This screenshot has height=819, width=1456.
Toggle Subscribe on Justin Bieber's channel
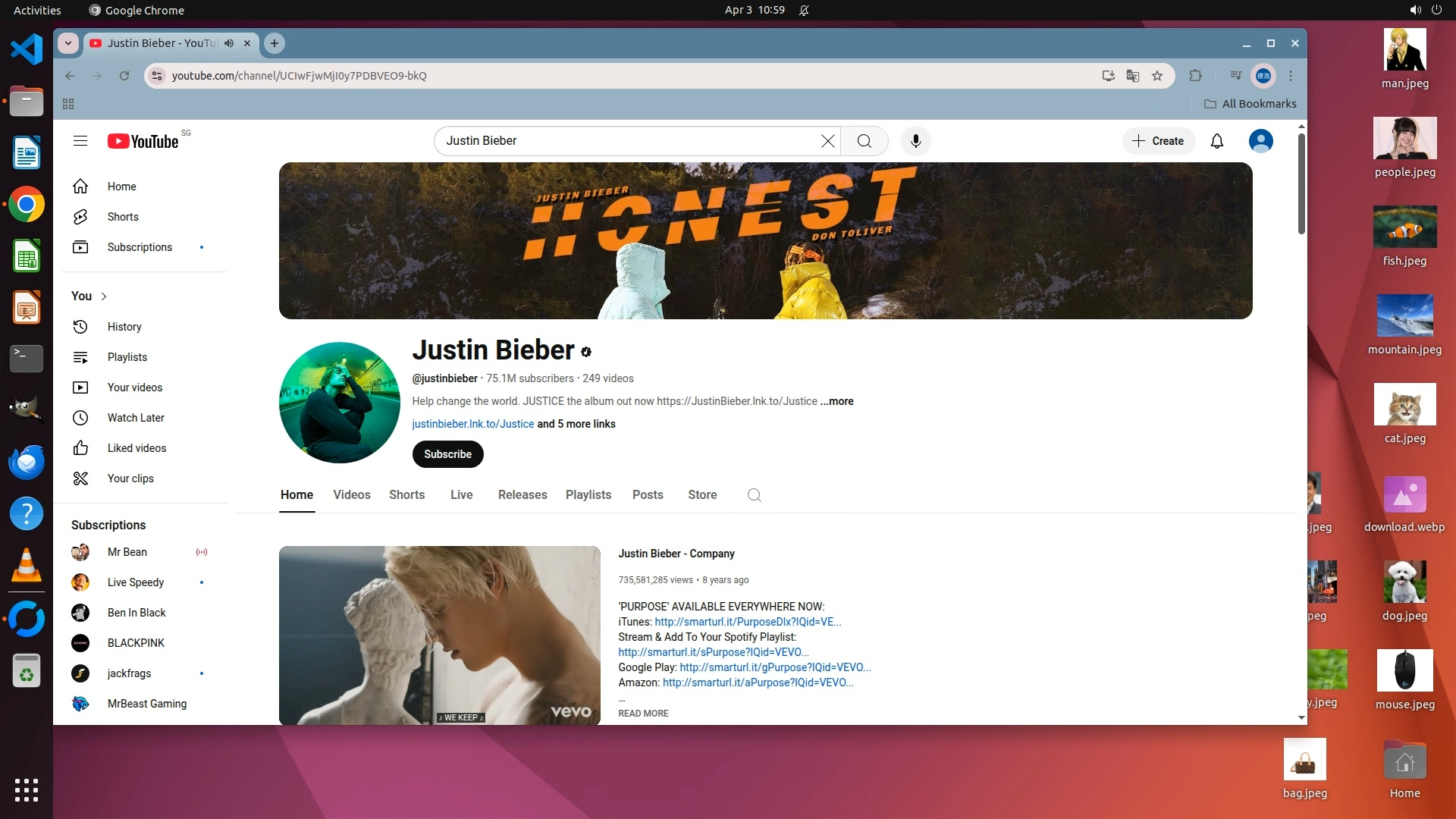(447, 454)
